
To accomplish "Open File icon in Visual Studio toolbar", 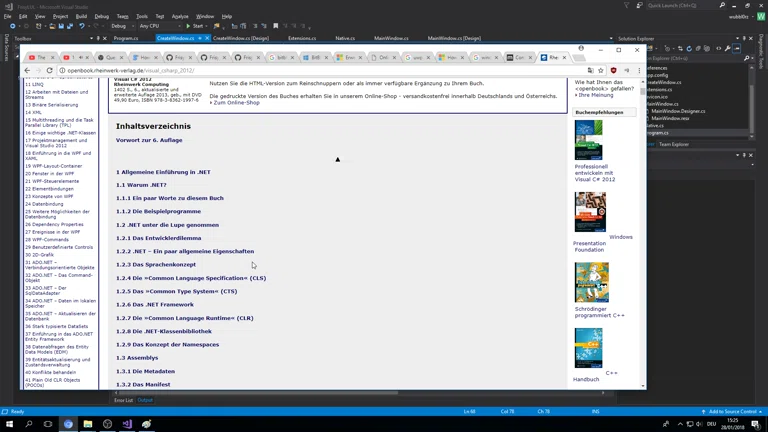I will click(x=52, y=26).
